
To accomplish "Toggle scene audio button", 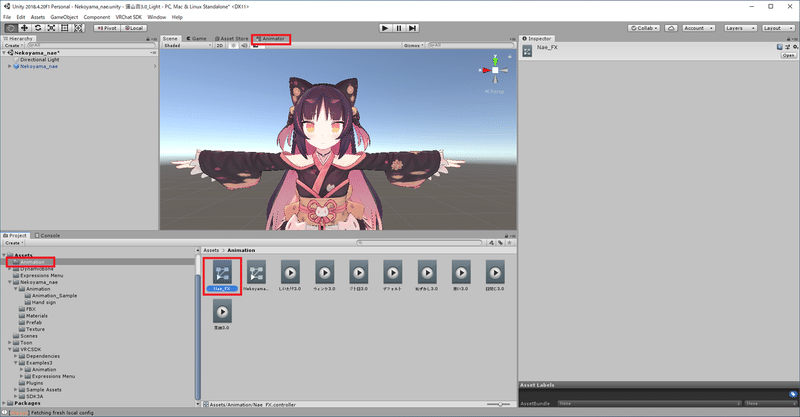I will (244, 45).
